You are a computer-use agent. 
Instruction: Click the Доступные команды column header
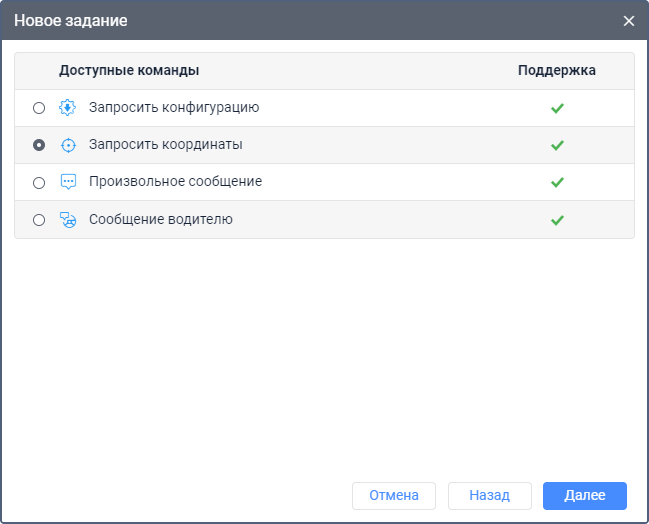click(x=129, y=71)
